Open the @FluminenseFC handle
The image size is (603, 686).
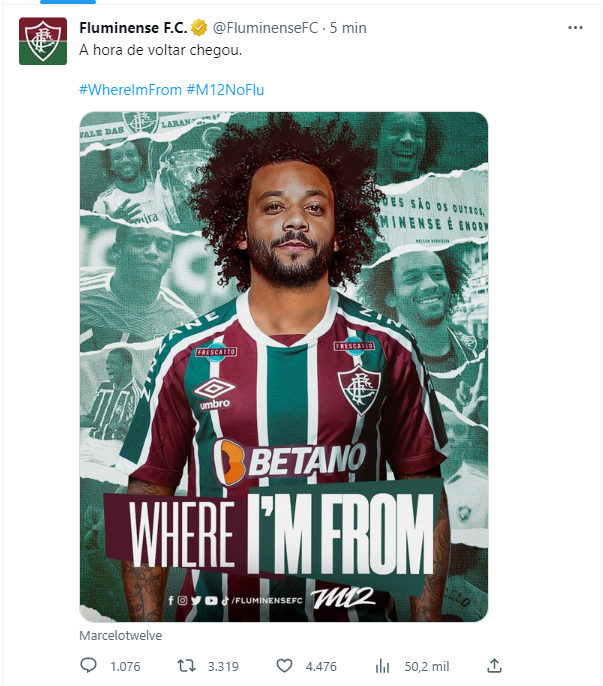265,28
